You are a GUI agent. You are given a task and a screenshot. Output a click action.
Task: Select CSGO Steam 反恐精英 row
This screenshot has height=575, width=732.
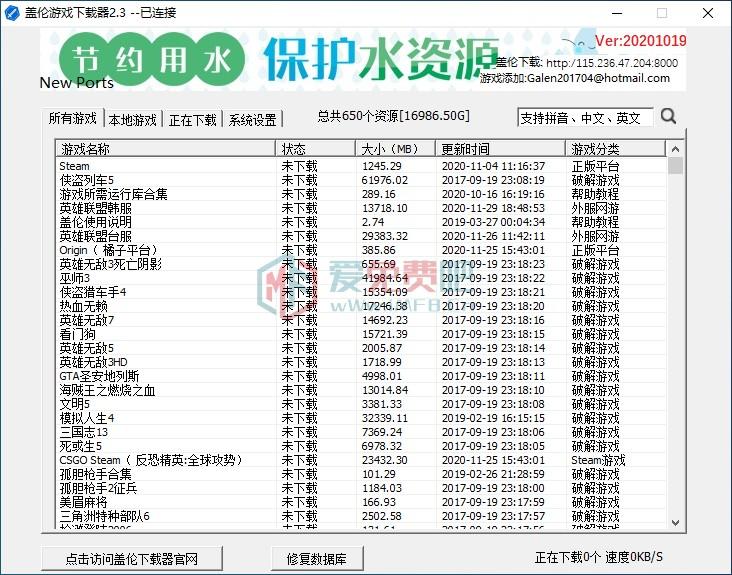pos(361,460)
